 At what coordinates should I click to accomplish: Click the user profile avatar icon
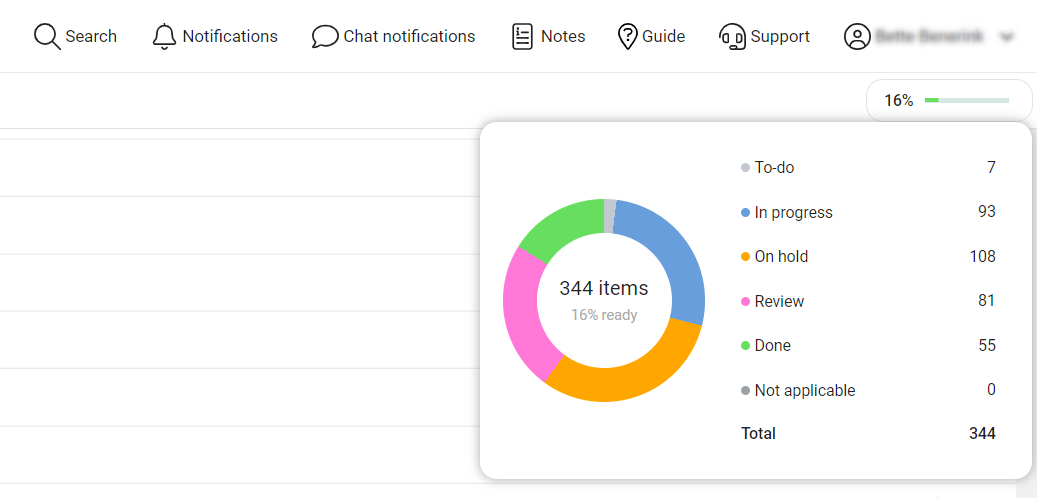click(x=857, y=37)
